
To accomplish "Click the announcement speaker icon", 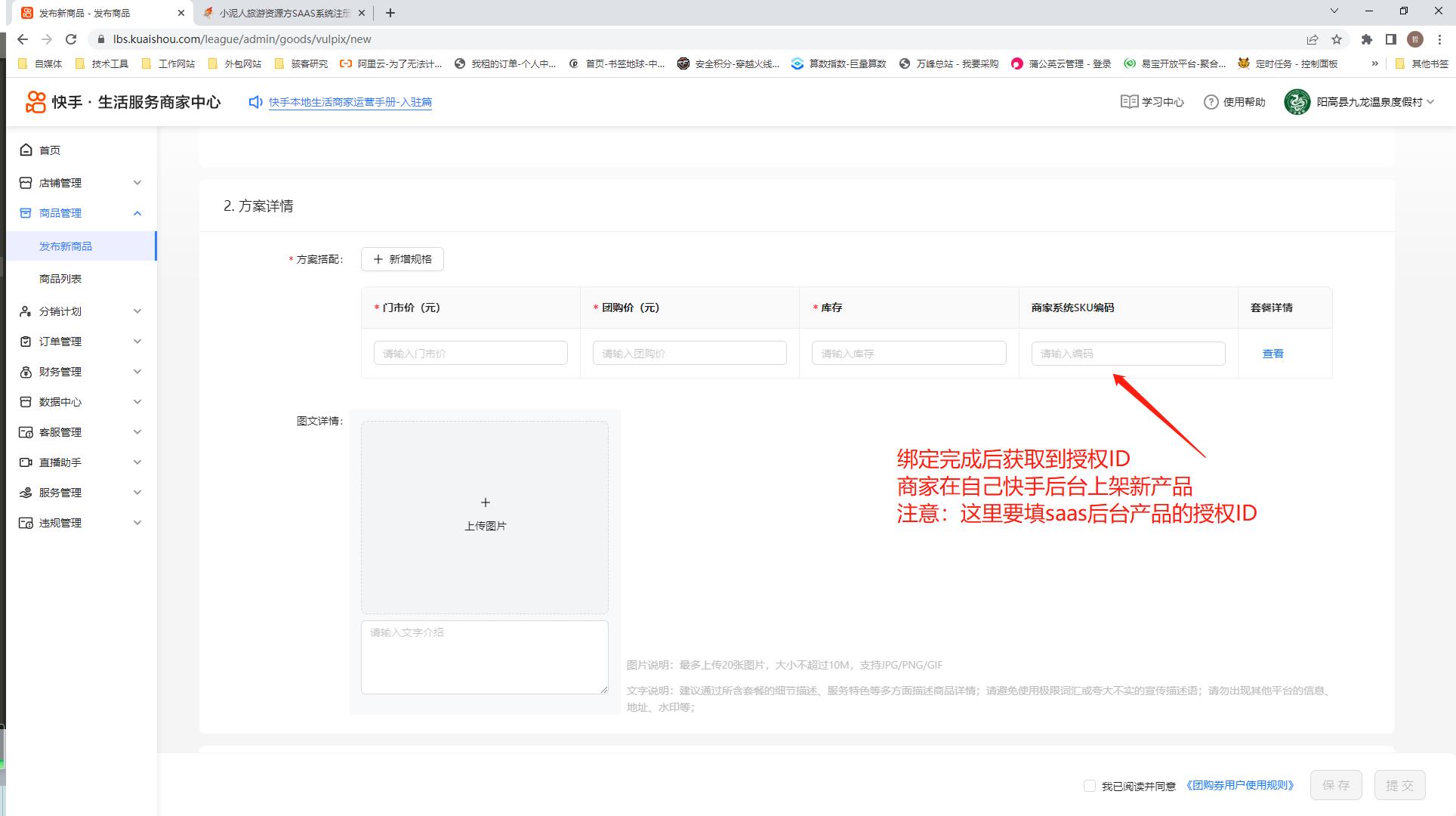I will coord(255,102).
